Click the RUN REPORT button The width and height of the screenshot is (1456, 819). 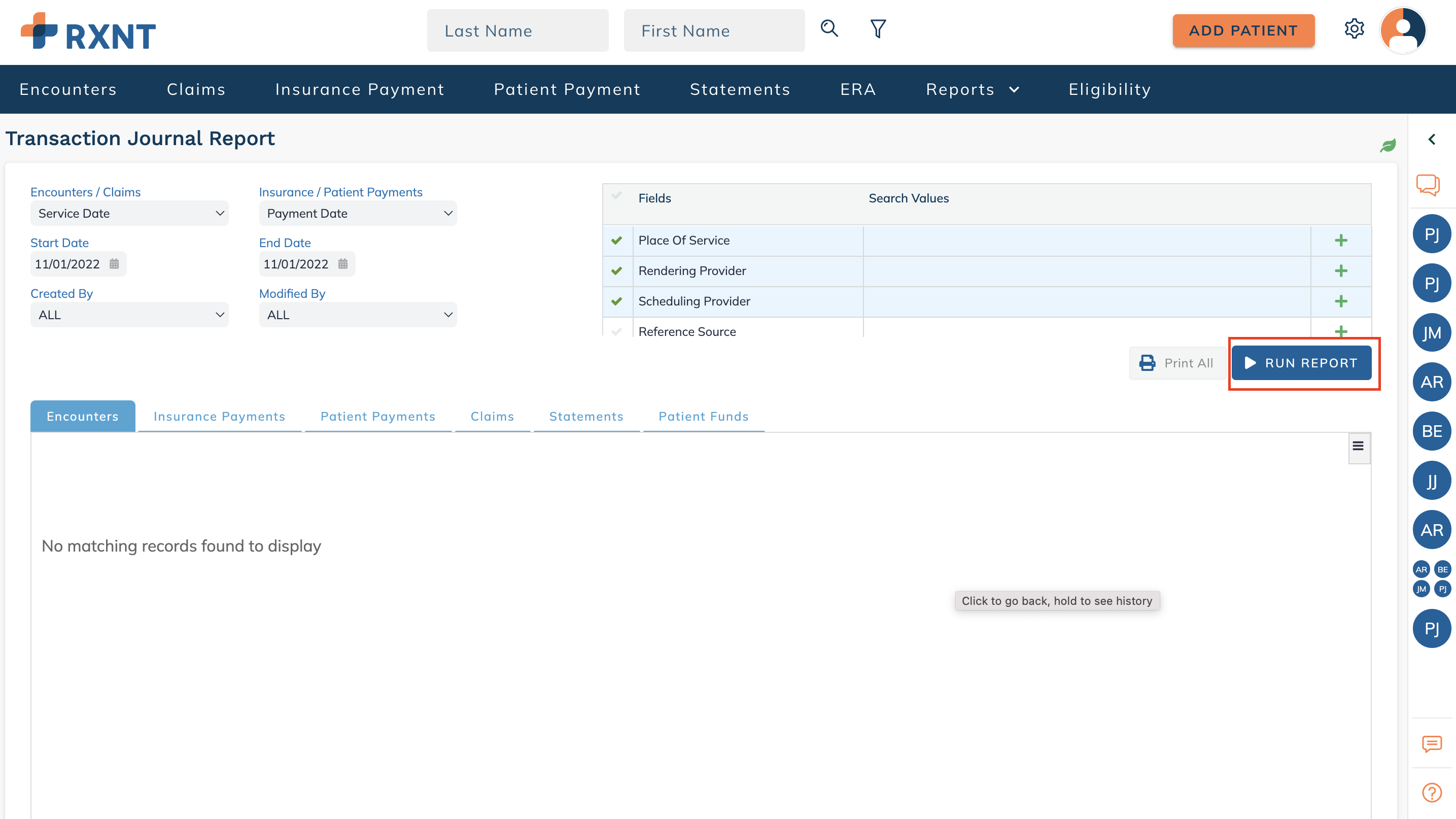pos(1302,363)
